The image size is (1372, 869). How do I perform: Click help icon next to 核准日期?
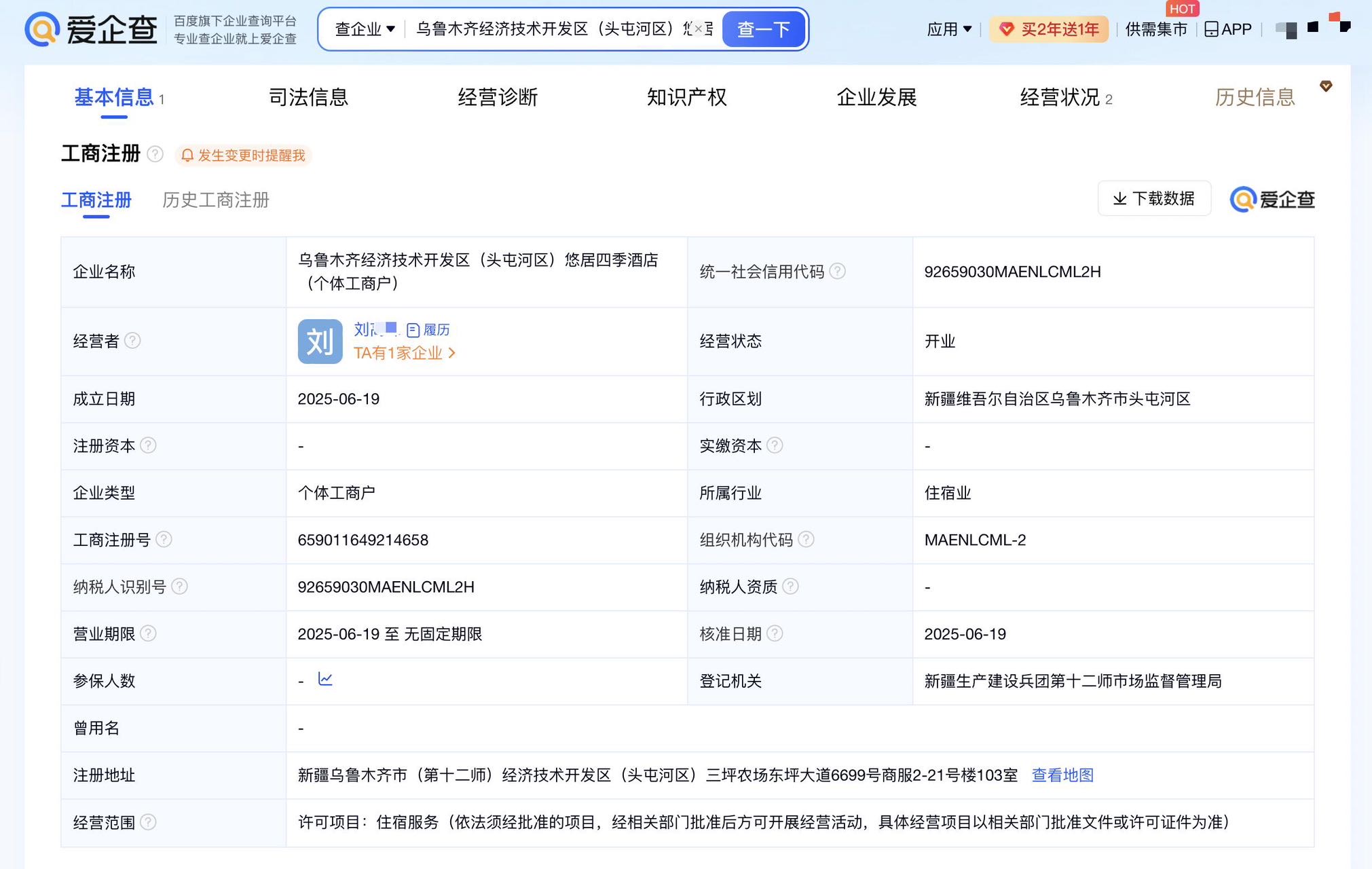pos(775,633)
